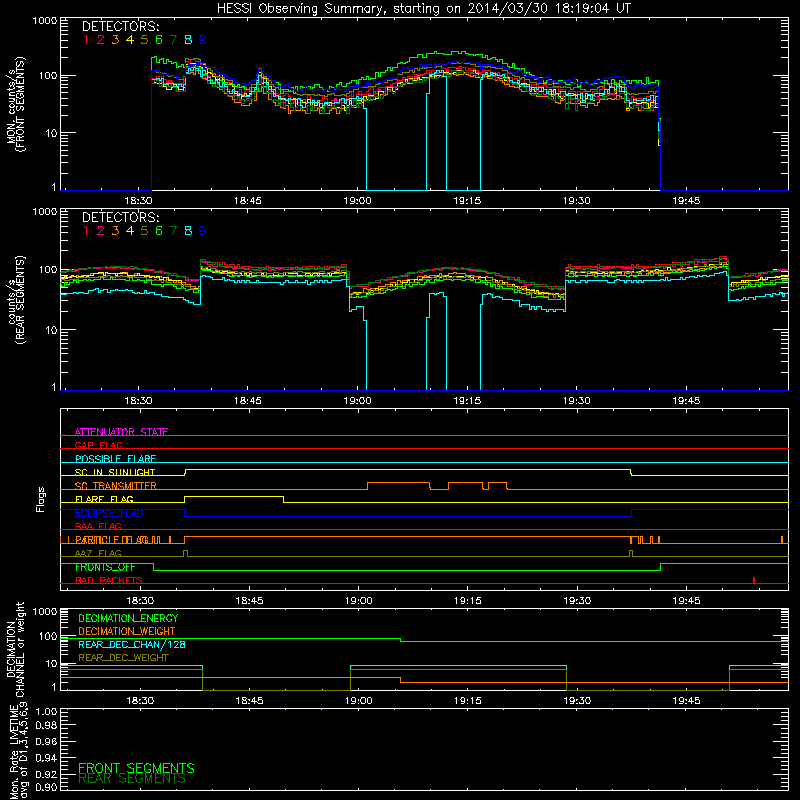
Task: Click the ATTENUATOR STATE flag label
Action: pyautogui.click(x=121, y=432)
